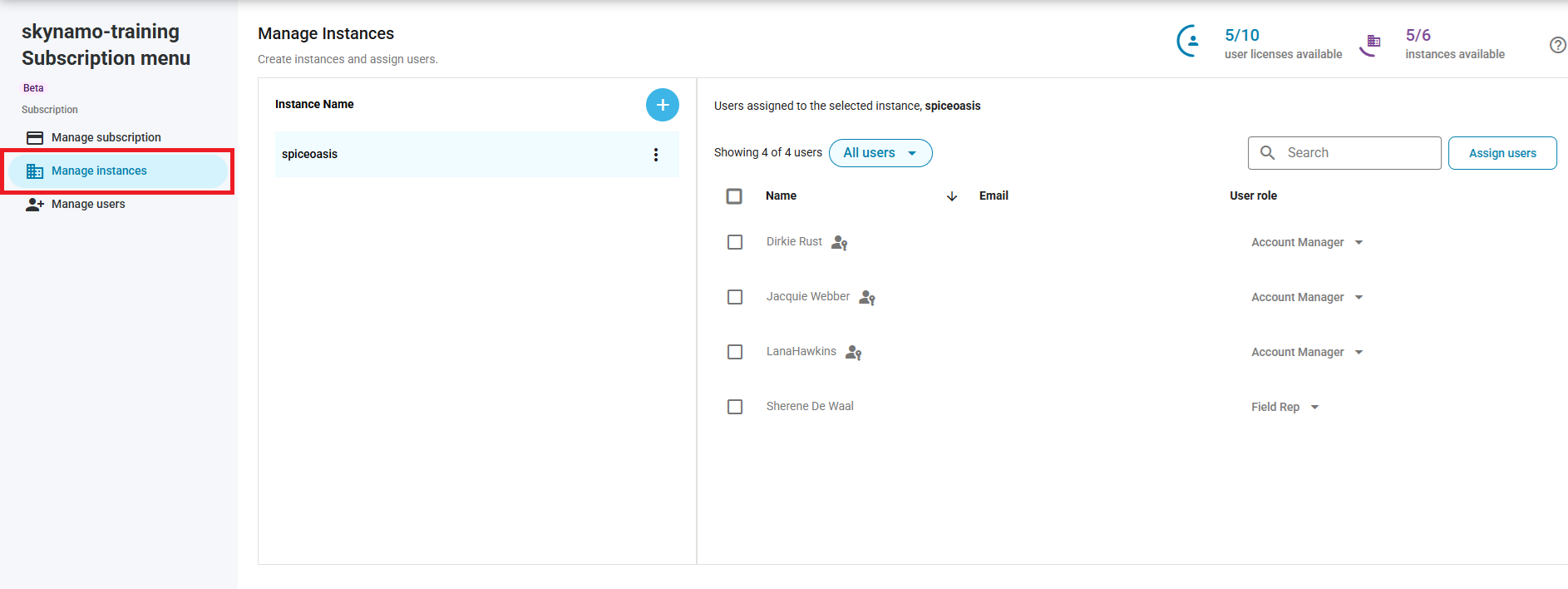Click the user licenses available icon
Viewport: 1568px width, 589px height.
point(1191,41)
